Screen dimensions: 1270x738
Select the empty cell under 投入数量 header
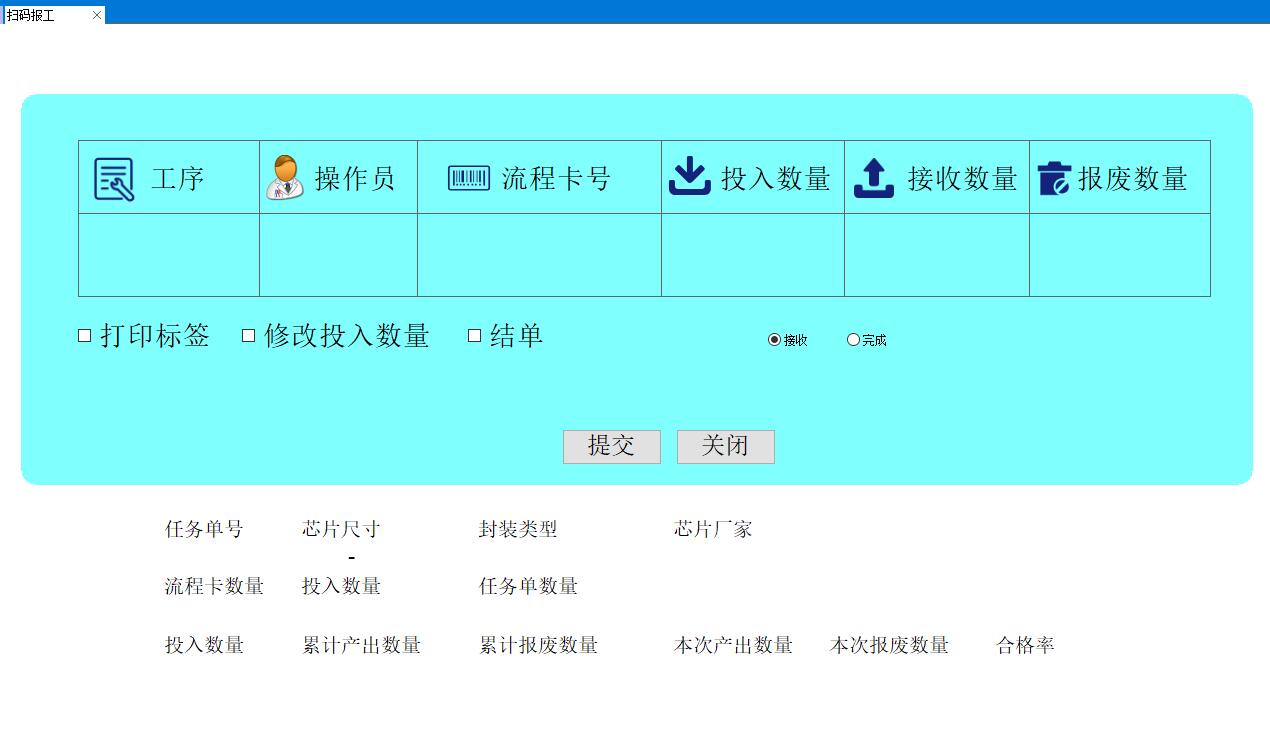pyautogui.click(x=753, y=255)
